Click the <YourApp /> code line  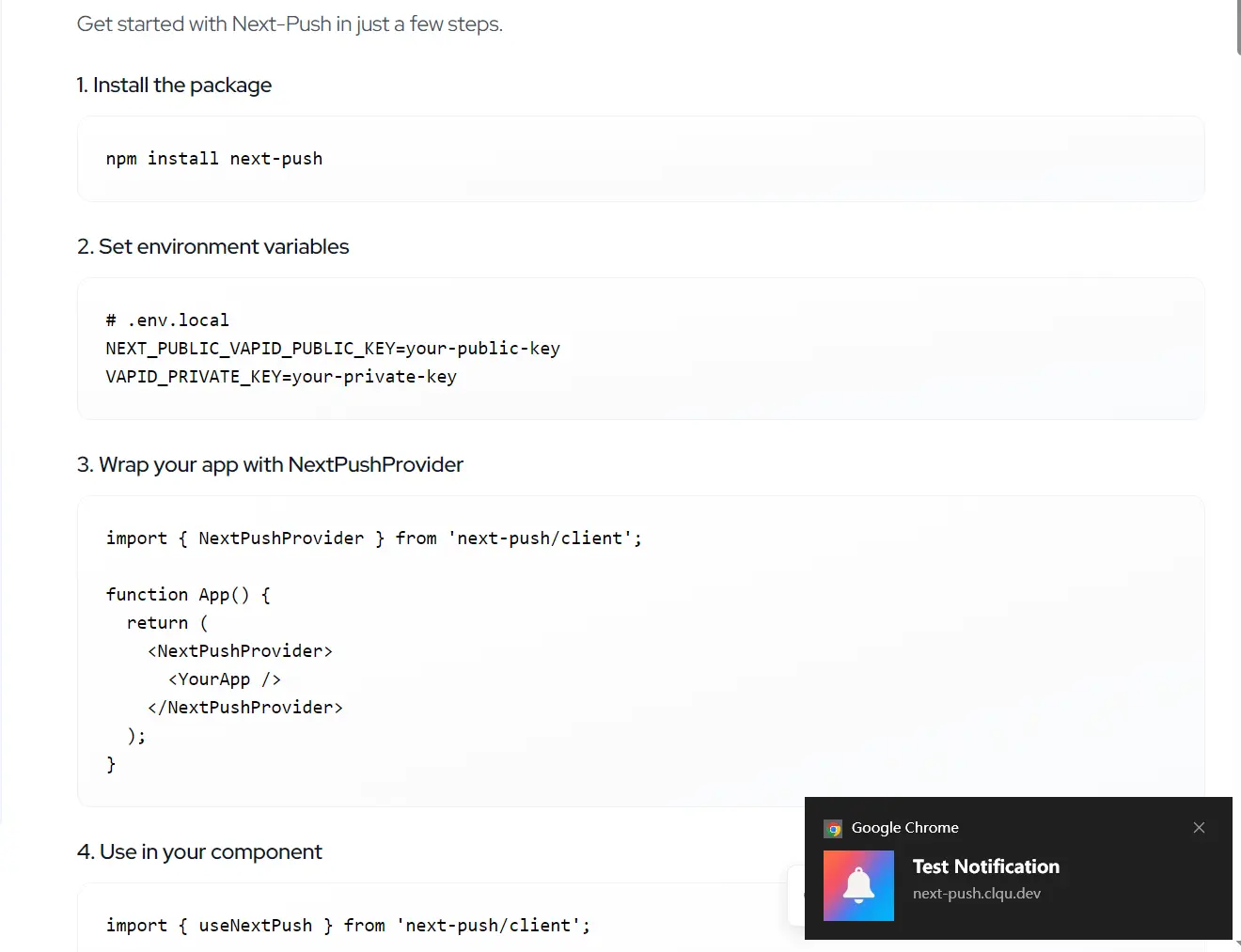click(x=224, y=679)
